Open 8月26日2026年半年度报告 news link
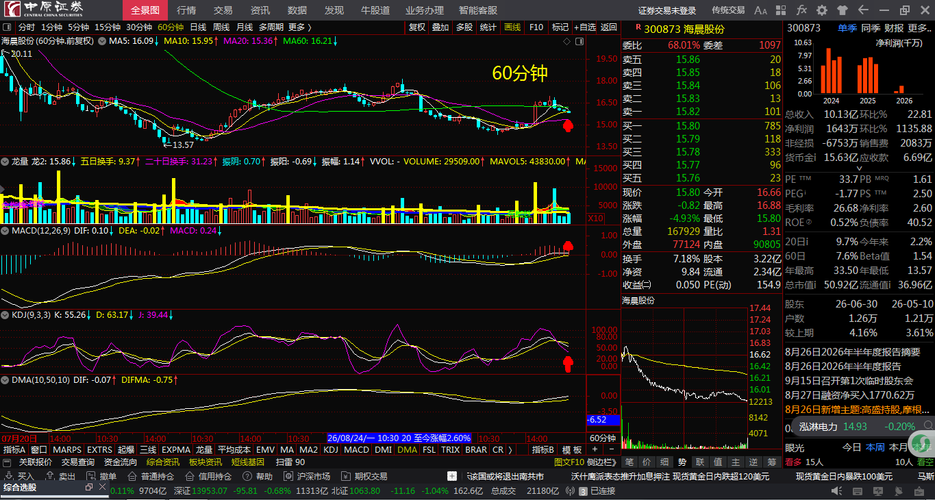Viewport: 935px width, 500px height. [x=843, y=366]
